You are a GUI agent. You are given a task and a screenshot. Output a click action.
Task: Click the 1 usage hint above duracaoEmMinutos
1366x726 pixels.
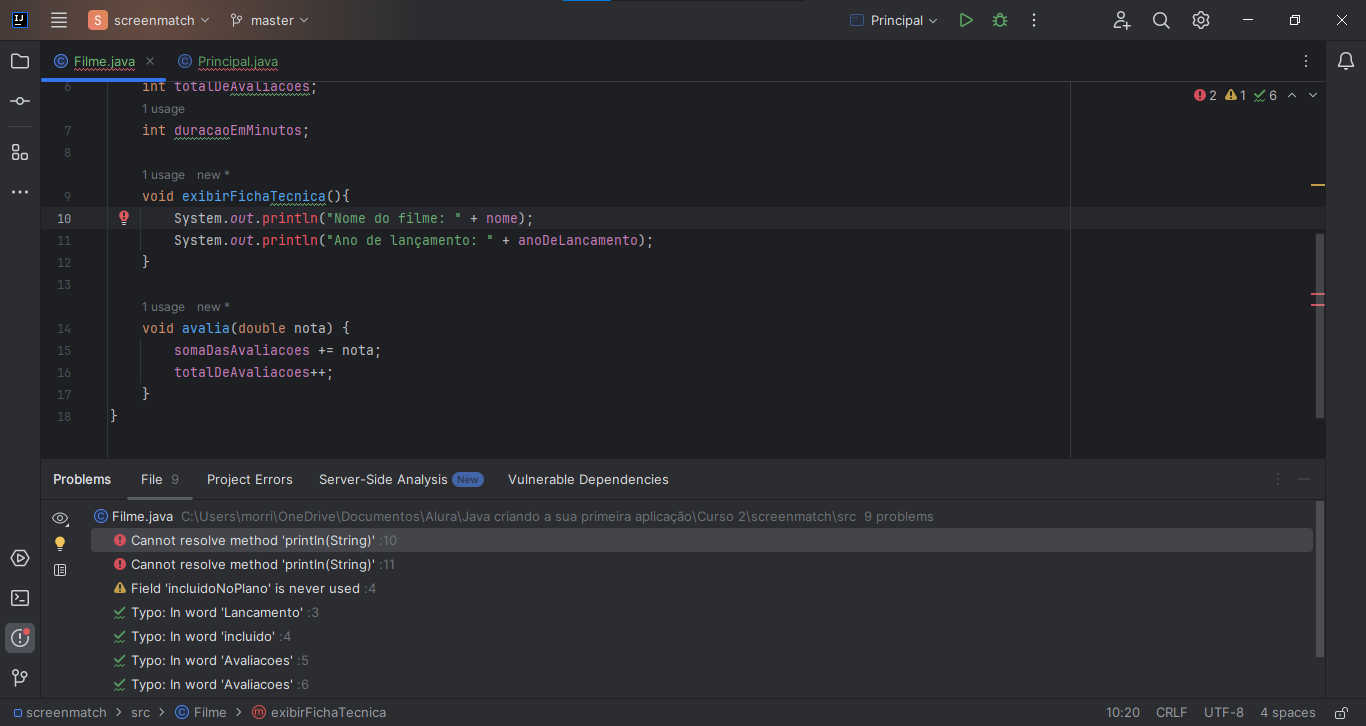163,109
